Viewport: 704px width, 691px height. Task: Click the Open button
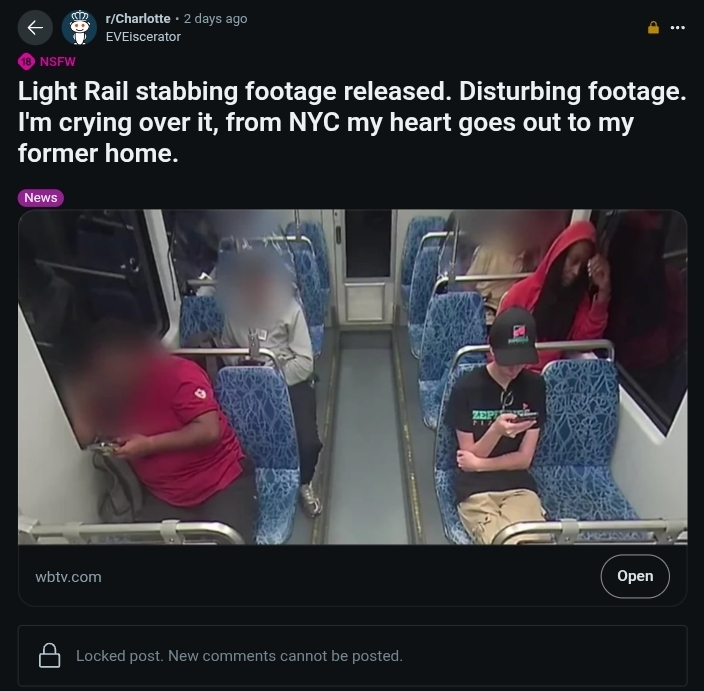(x=635, y=576)
